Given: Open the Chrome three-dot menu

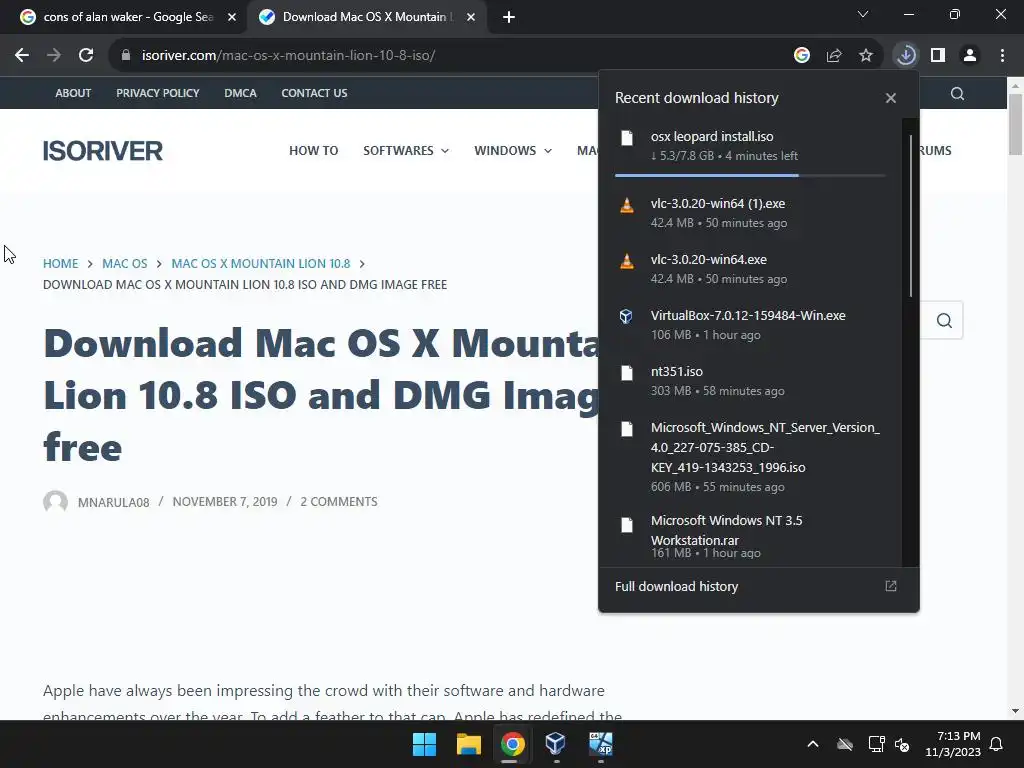Looking at the screenshot, I should pyautogui.click(x=1002, y=56).
